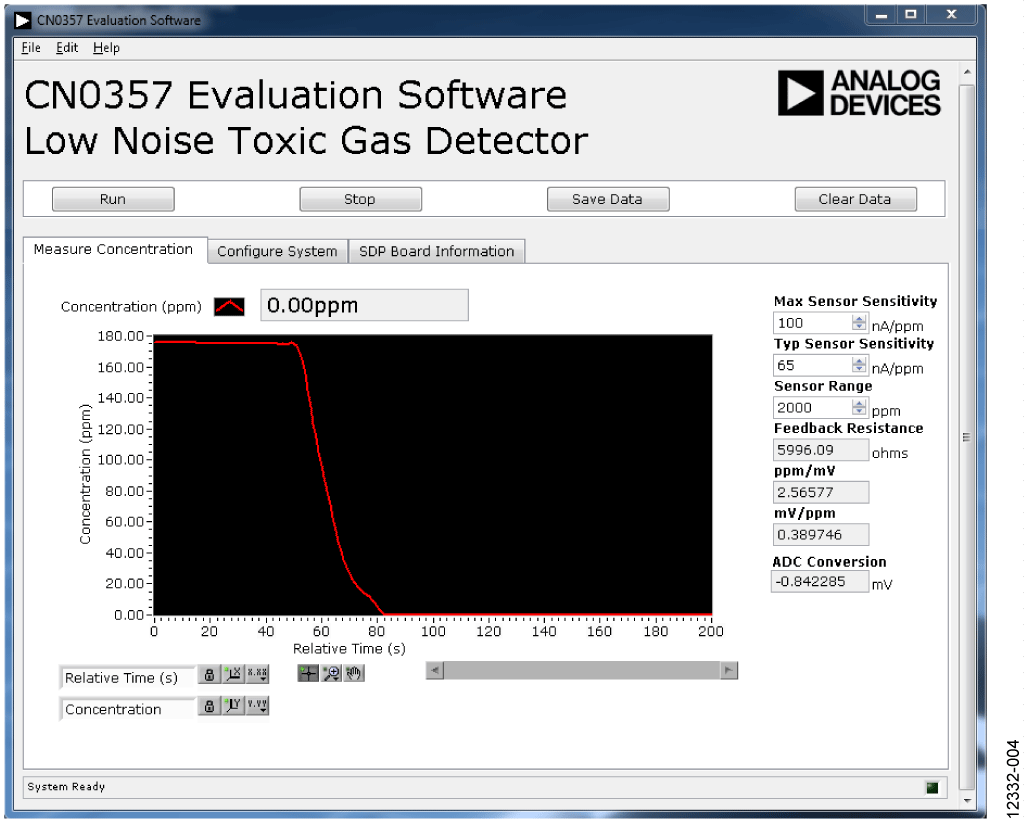Switch to Measure Concentration tab
Screen dimensions: 1024x823
(114, 250)
